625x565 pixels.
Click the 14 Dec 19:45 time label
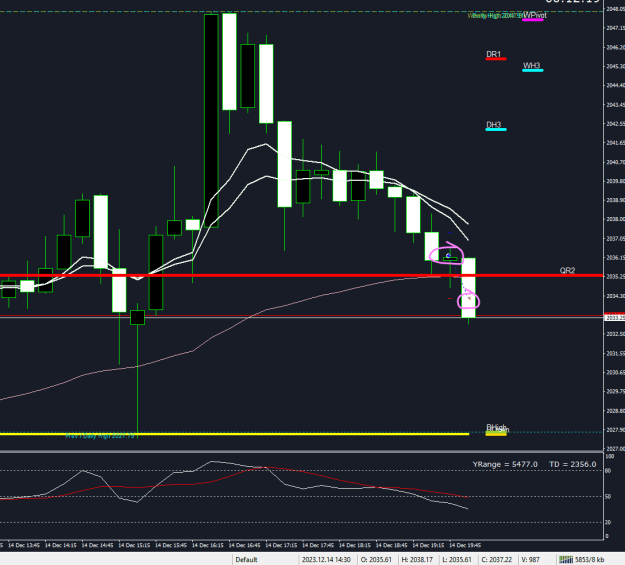tap(465, 545)
